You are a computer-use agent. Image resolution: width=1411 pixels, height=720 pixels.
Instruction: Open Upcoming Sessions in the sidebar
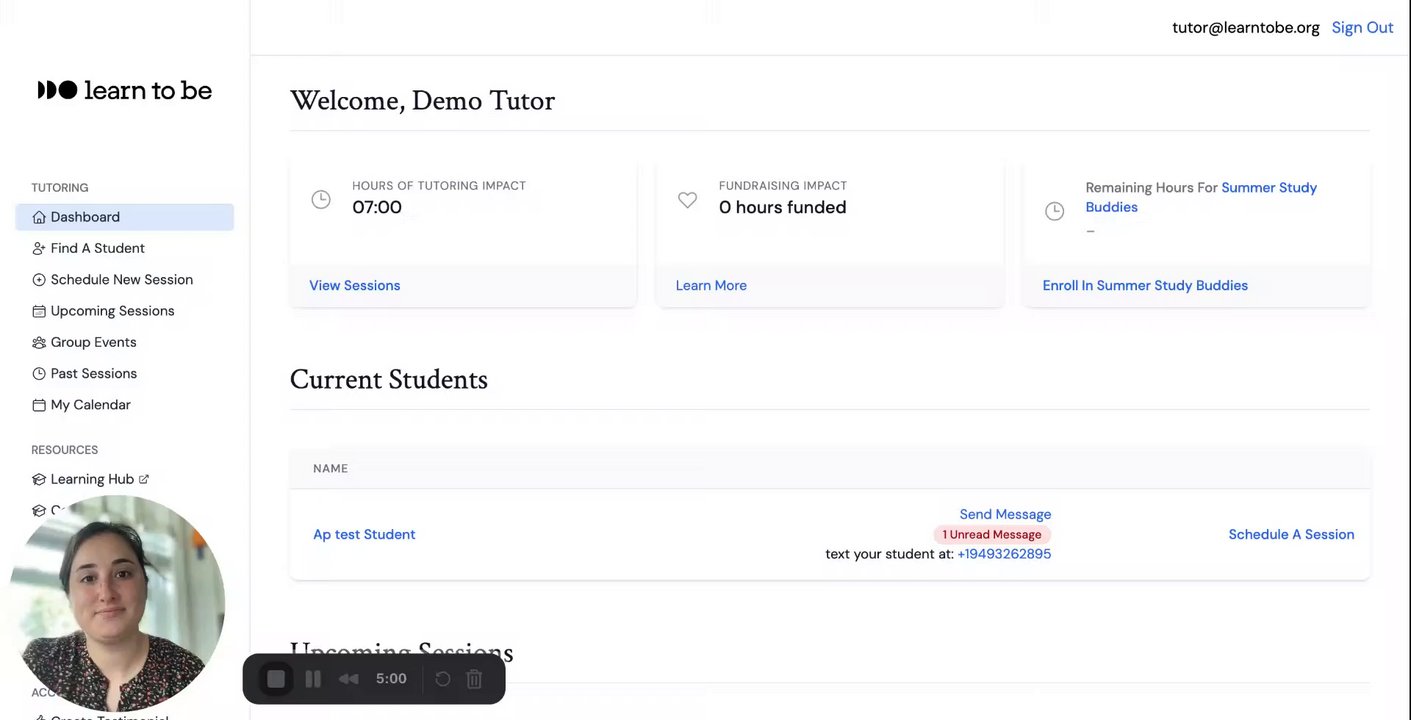point(112,311)
